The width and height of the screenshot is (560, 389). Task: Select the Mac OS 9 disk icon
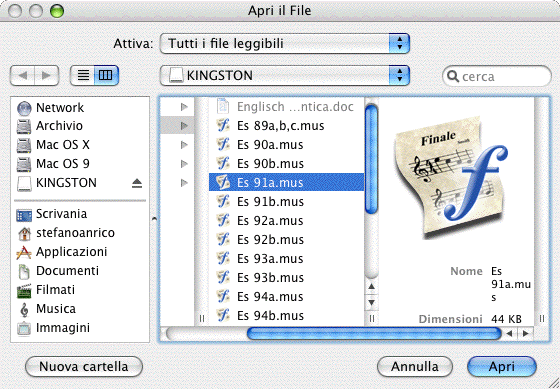[x=24, y=164]
